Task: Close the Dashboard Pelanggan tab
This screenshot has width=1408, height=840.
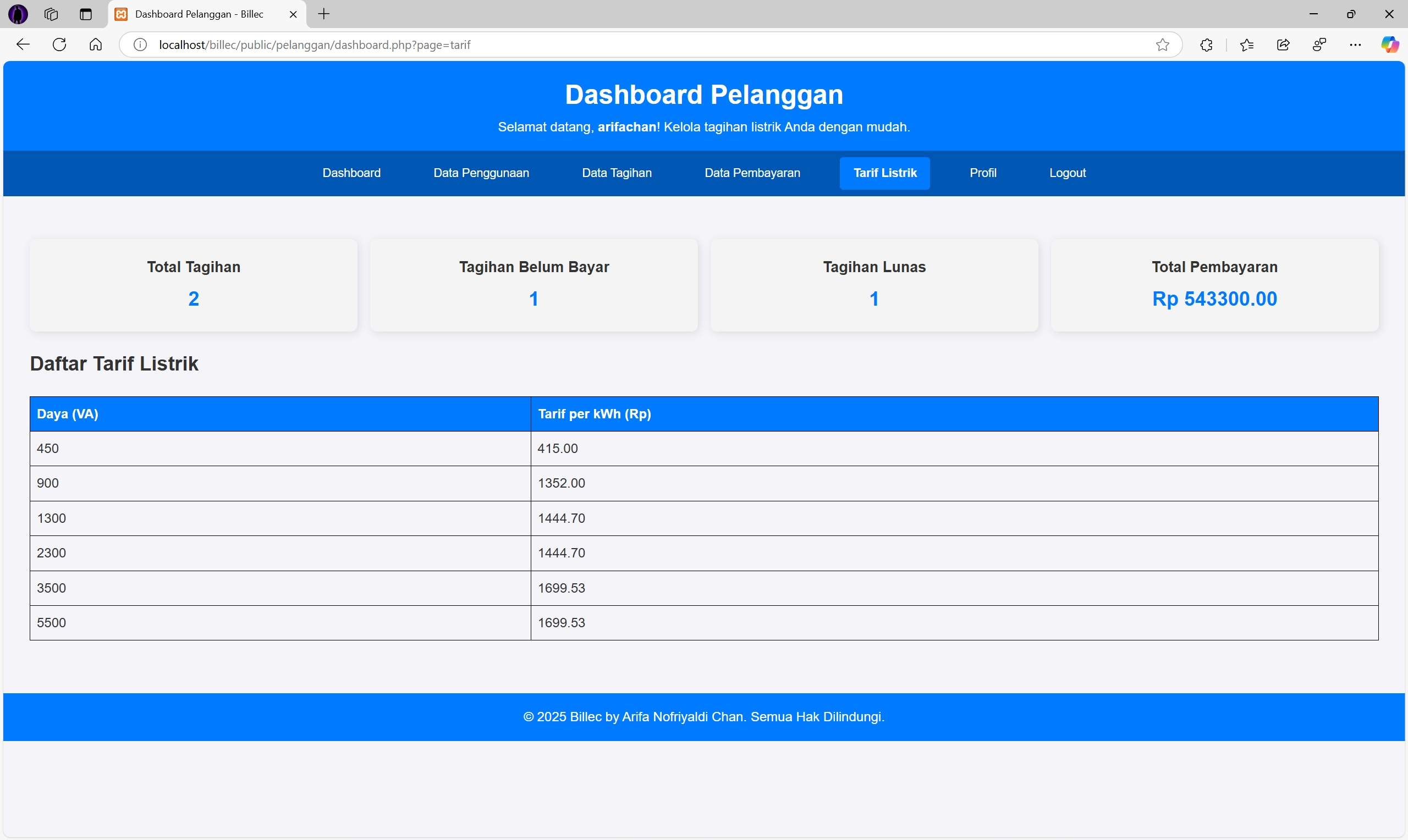Action: (293, 14)
